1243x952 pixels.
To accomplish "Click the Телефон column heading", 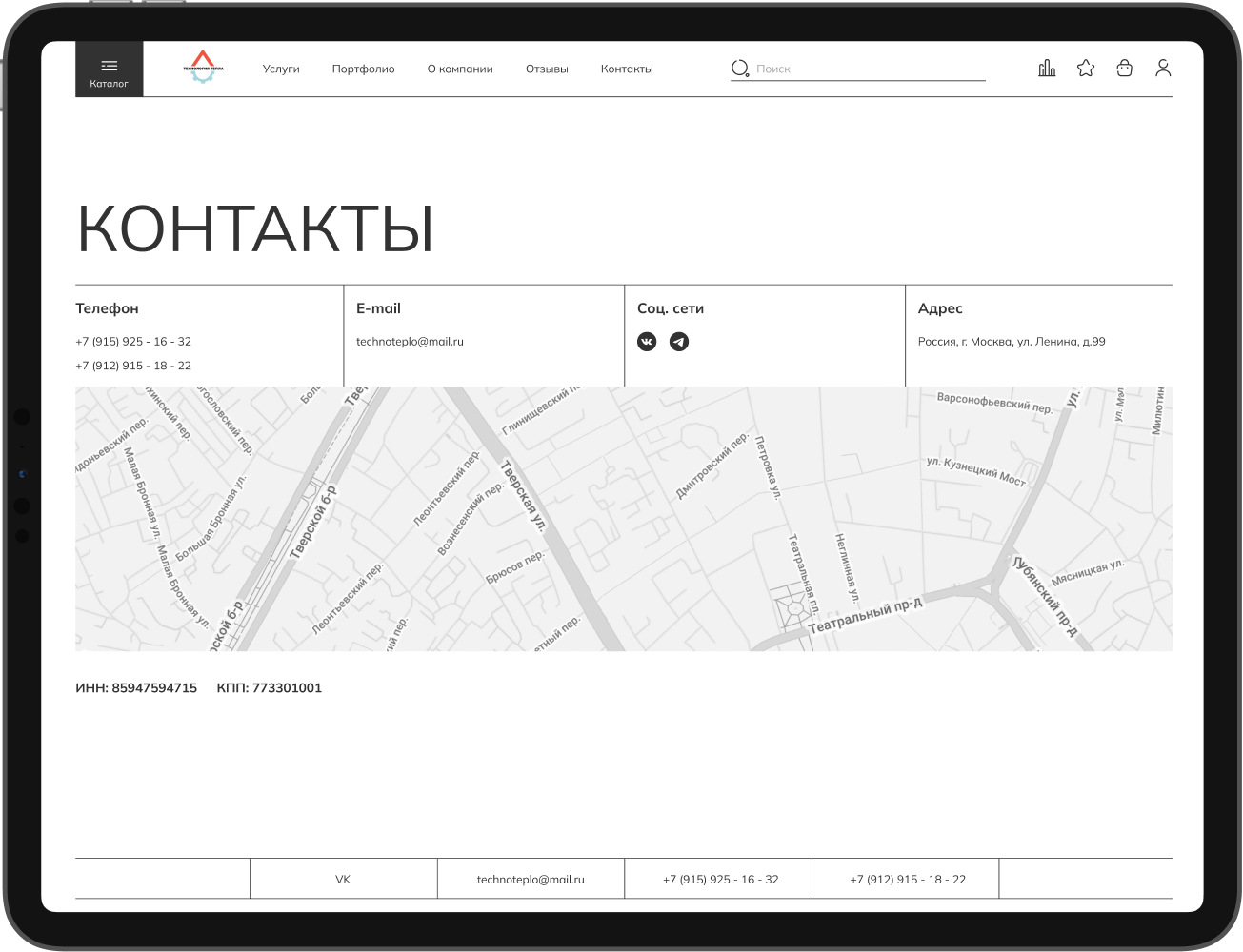I will [108, 308].
